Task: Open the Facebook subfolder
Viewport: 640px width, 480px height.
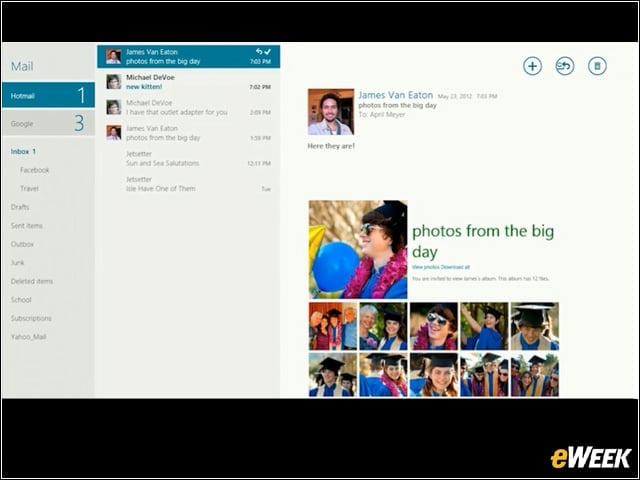Action: point(35,170)
